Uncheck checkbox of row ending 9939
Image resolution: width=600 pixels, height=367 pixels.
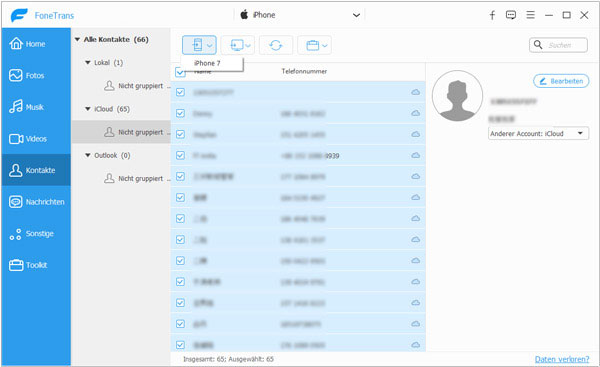point(180,155)
